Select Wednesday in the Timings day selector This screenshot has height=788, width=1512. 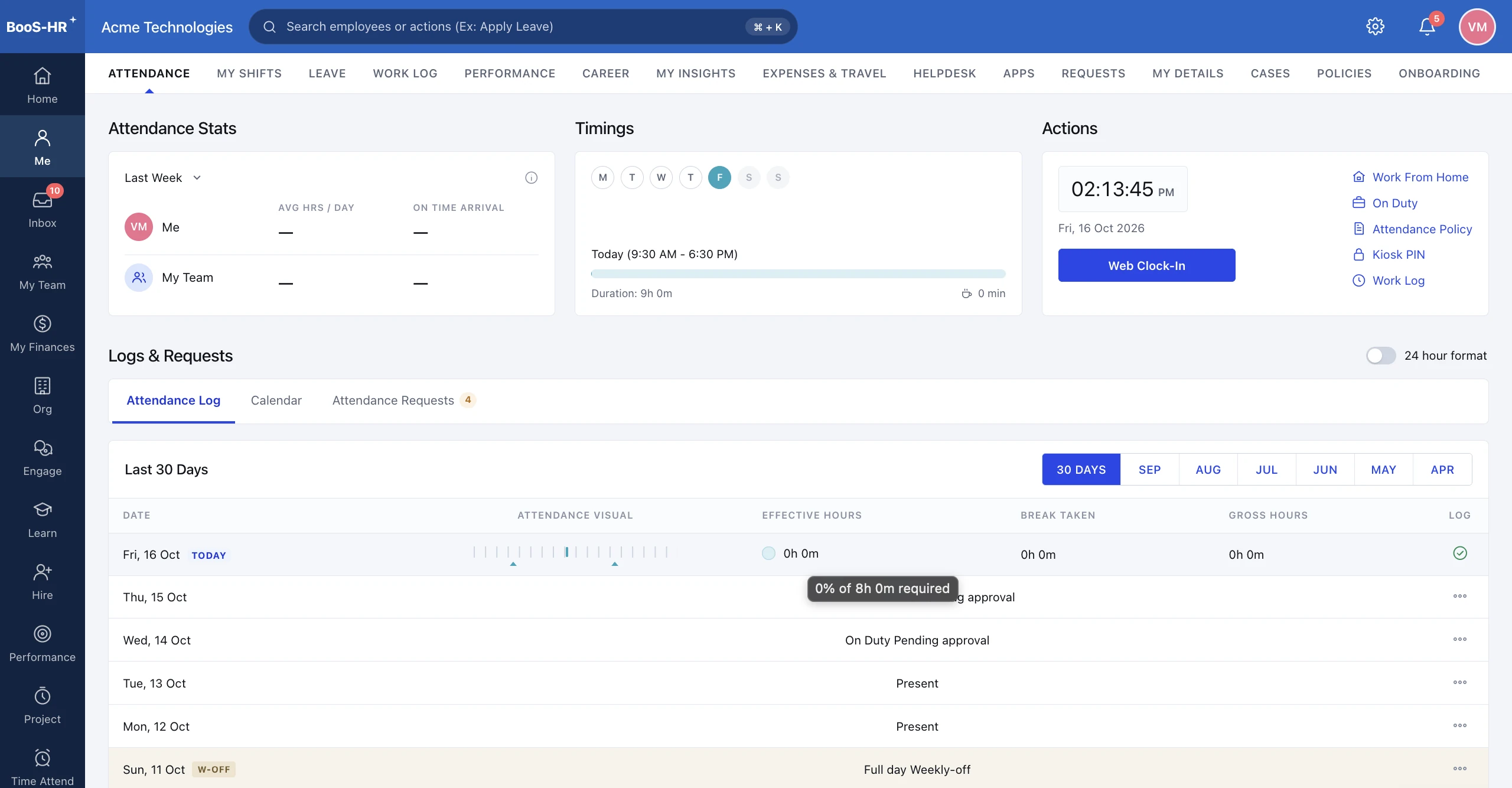click(661, 177)
